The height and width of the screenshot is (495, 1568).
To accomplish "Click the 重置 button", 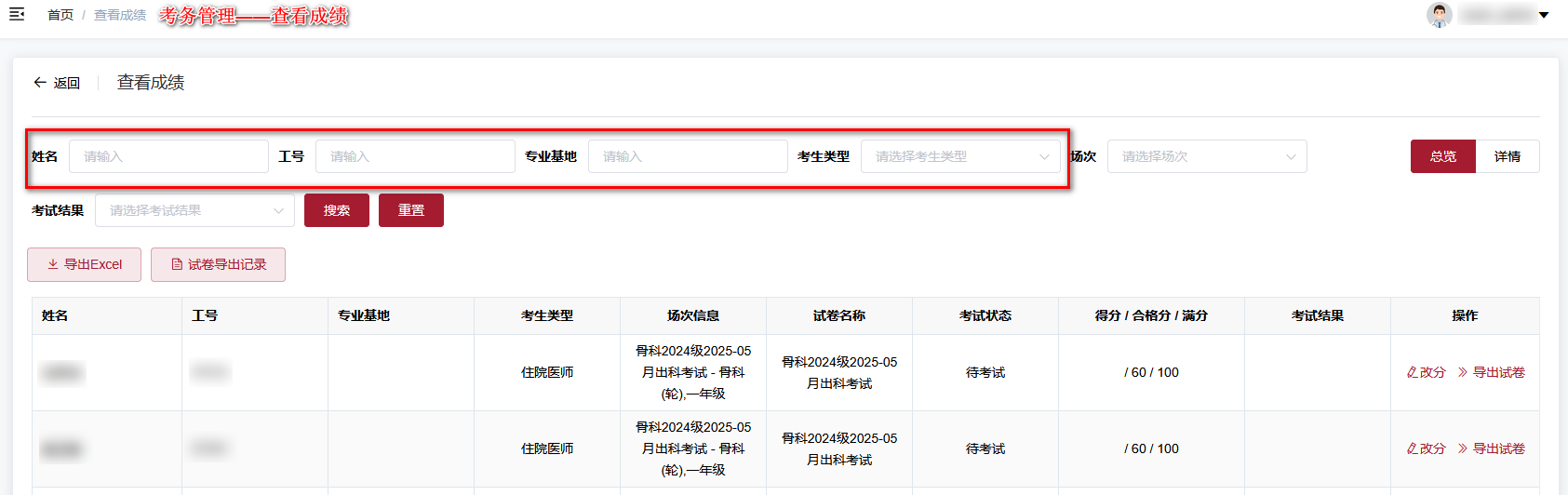I will point(411,210).
